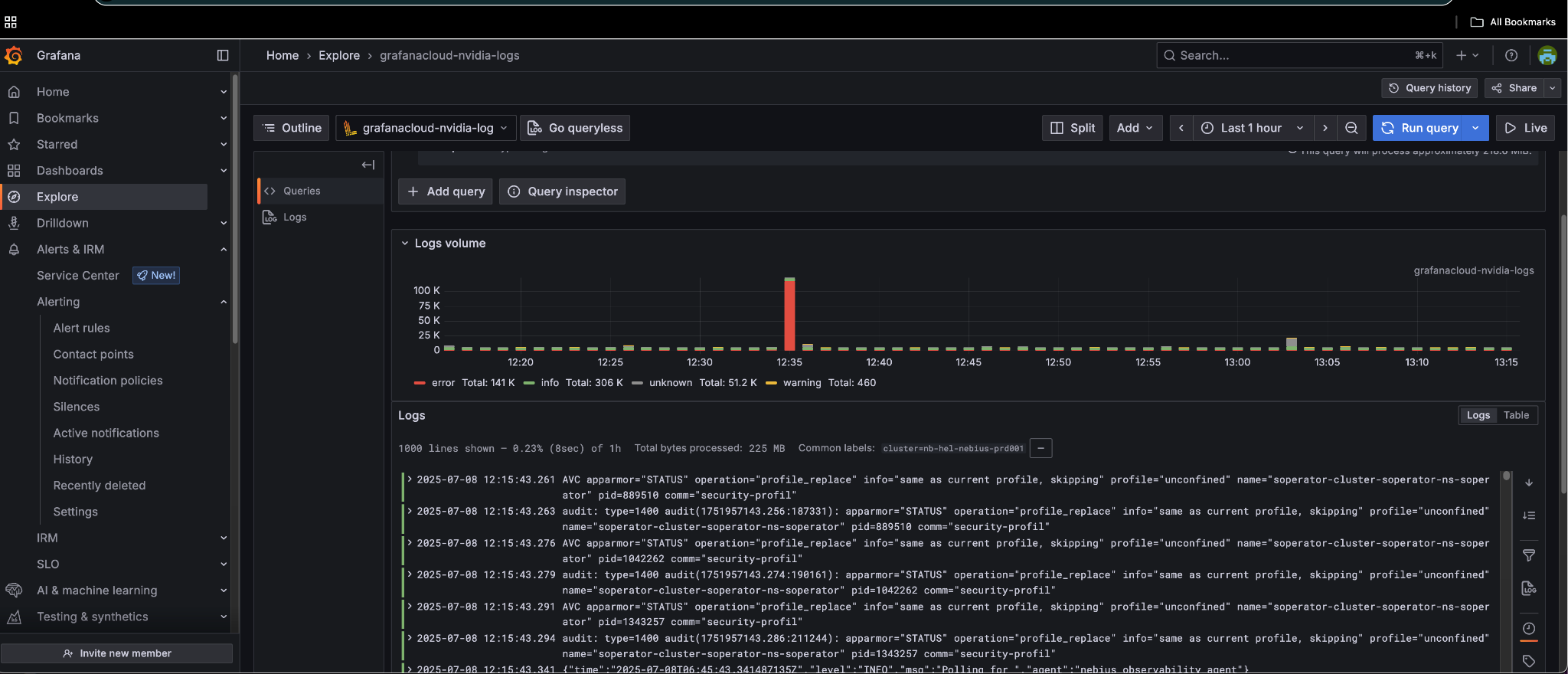Open Alert rules in sidebar
This screenshot has width=1568, height=674.
click(x=81, y=328)
